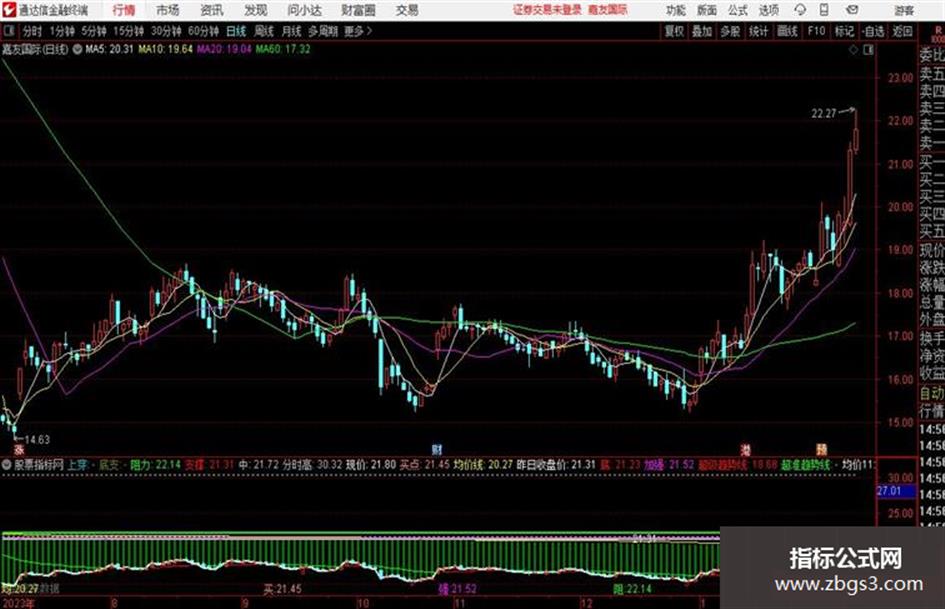This screenshot has width=945, height=609.
Task: Open the 功能 menu
Action: [676, 10]
